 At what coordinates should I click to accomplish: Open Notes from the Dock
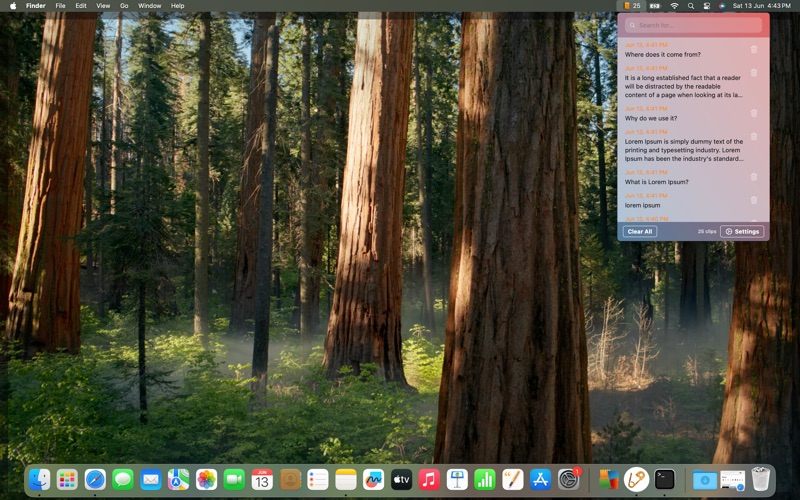pyautogui.click(x=345, y=480)
